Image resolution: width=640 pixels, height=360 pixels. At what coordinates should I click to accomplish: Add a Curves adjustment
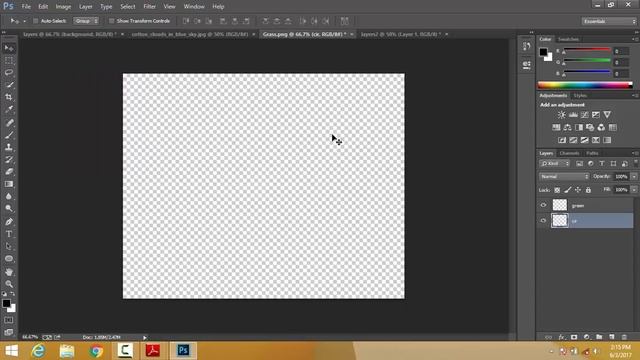point(584,115)
